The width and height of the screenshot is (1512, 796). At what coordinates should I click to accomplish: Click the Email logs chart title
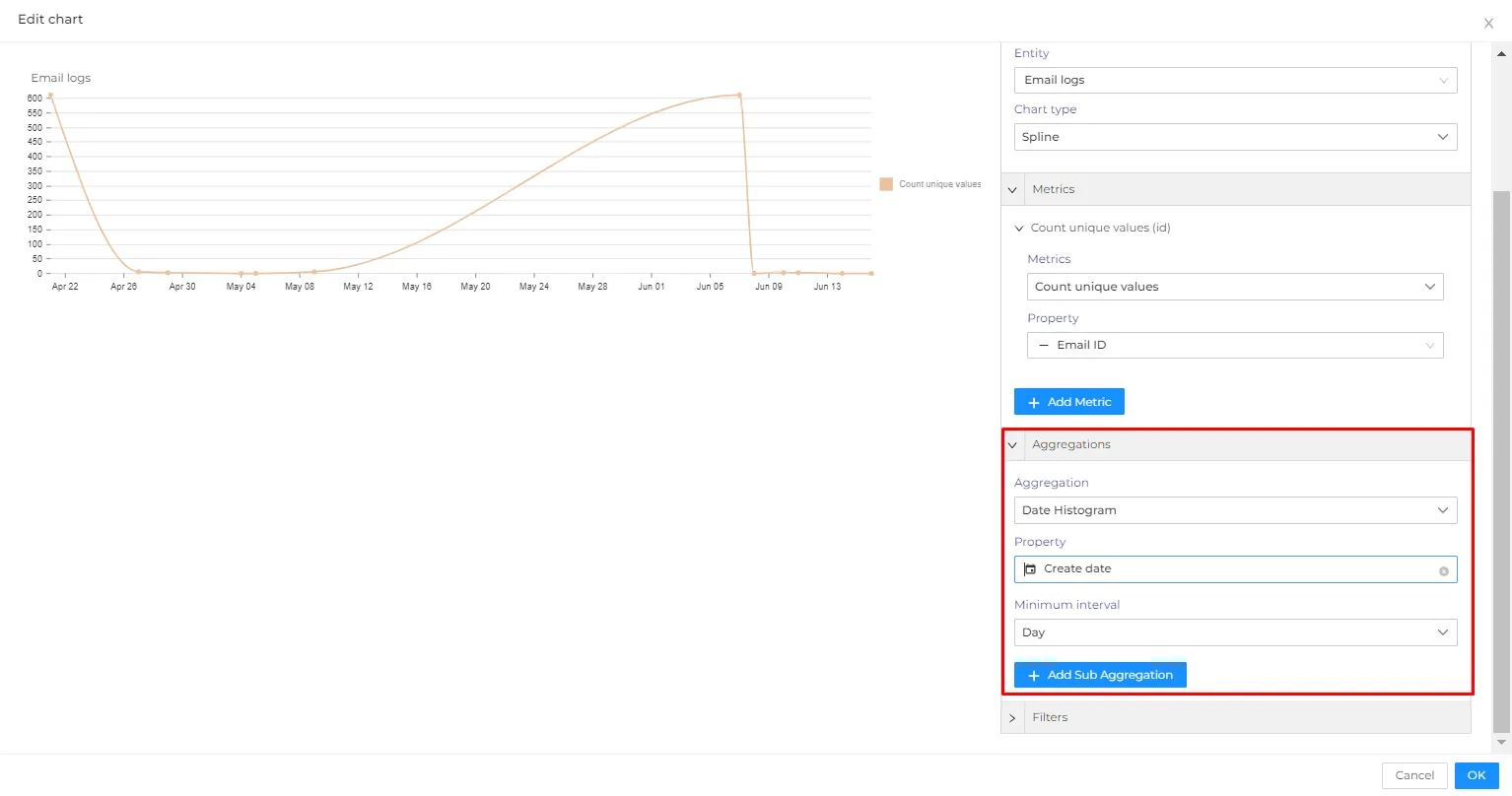(x=61, y=78)
